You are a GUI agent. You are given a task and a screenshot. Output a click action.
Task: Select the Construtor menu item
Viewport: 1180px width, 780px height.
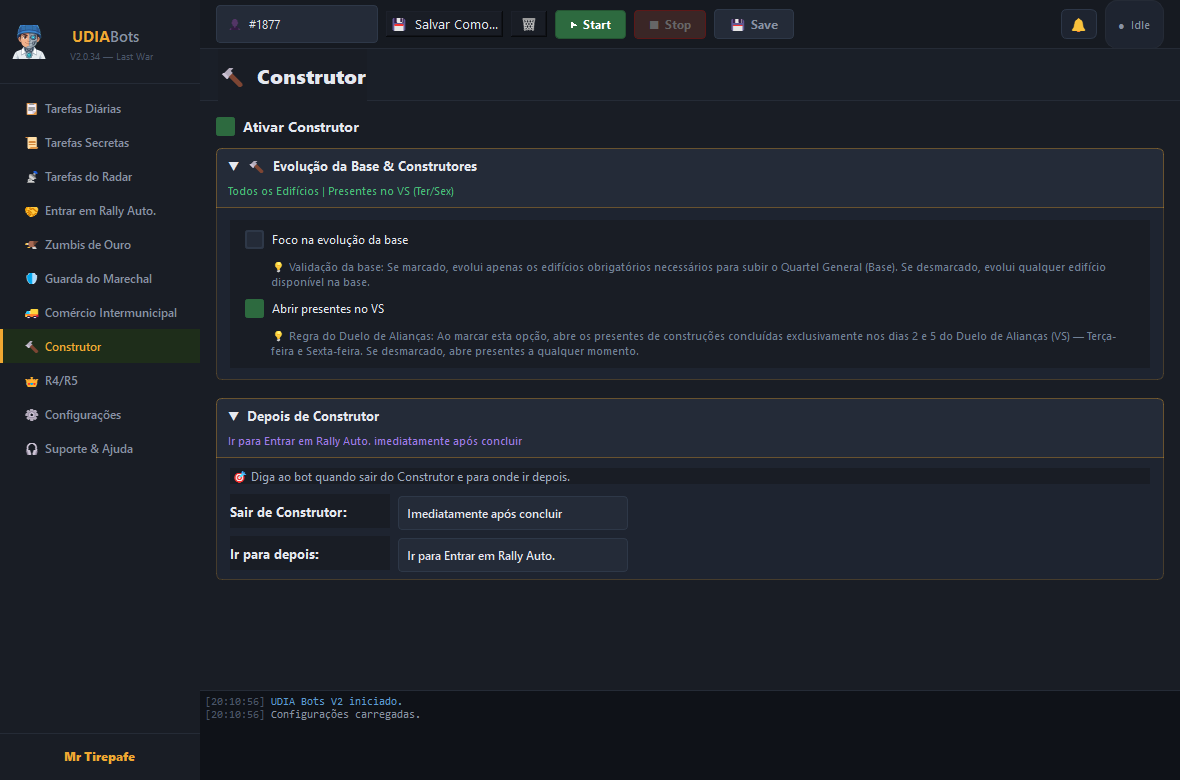(x=100, y=346)
